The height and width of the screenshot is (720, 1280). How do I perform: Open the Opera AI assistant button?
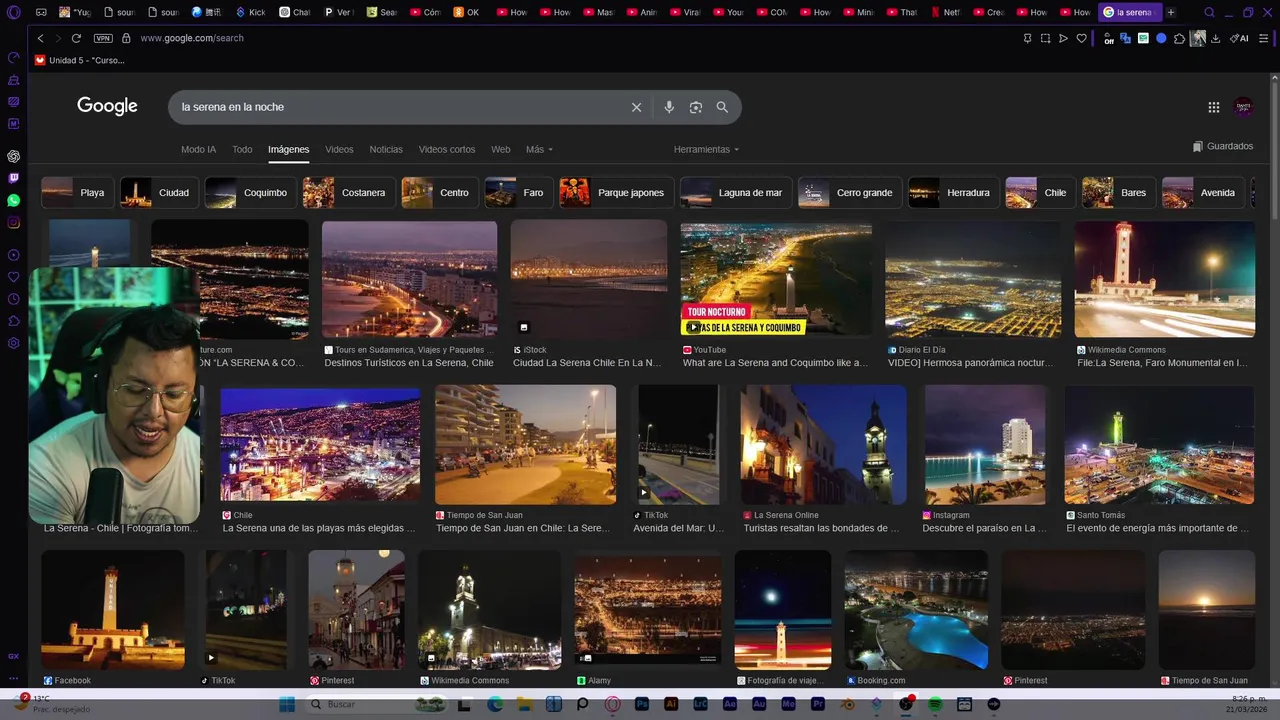(x=1239, y=38)
